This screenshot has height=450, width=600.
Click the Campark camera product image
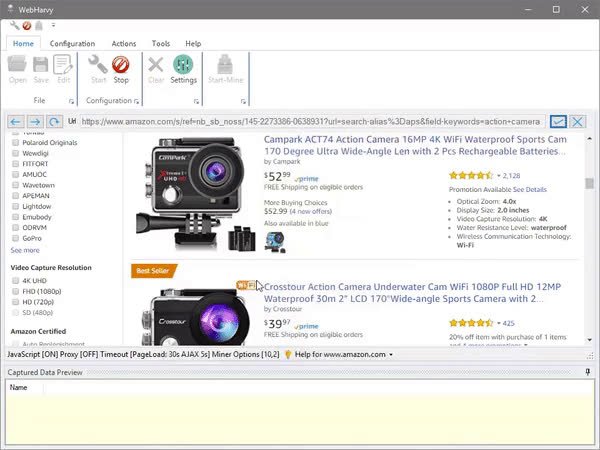pos(195,194)
